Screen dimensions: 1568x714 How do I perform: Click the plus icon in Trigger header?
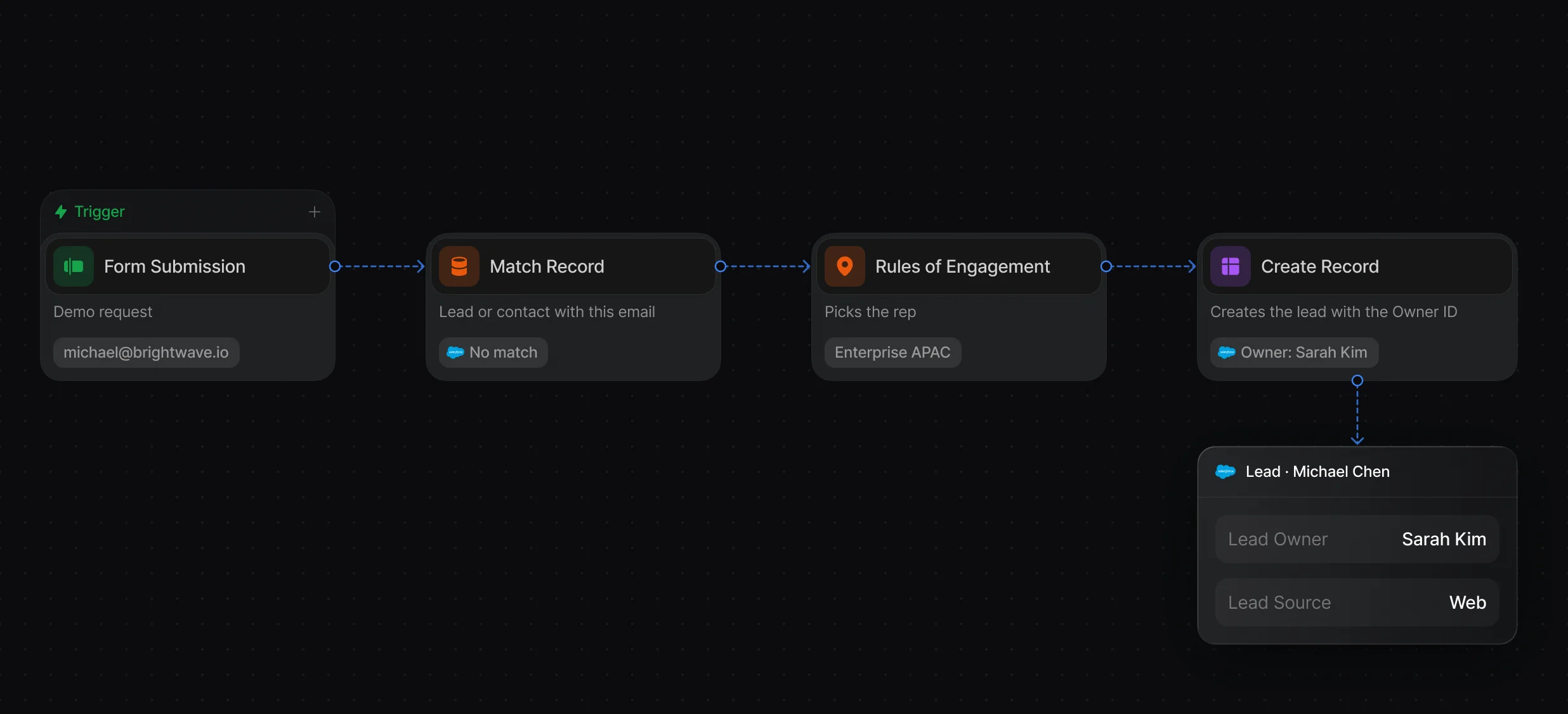pos(315,212)
